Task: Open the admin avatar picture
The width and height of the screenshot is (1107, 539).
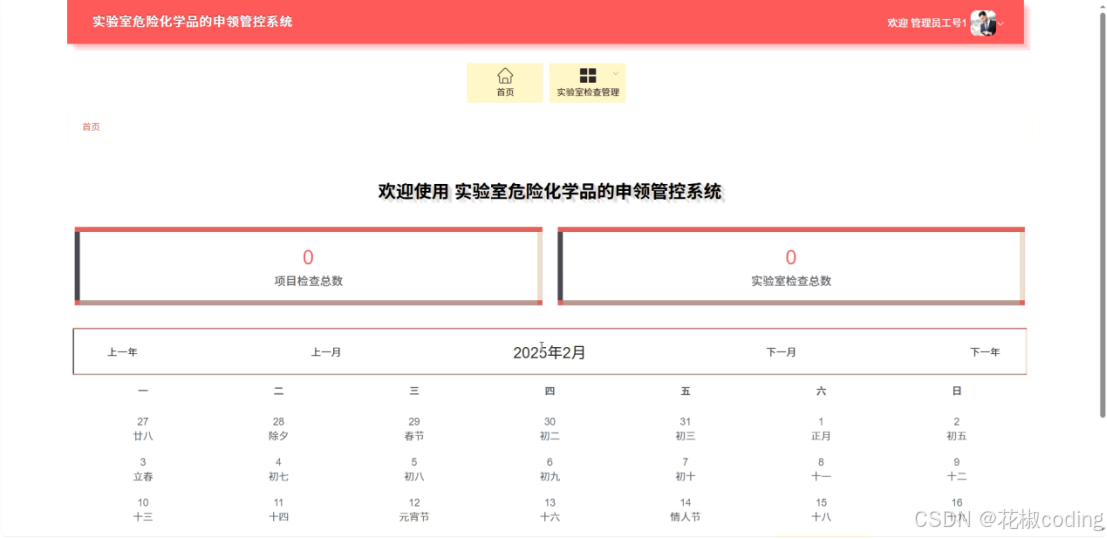Action: click(983, 23)
